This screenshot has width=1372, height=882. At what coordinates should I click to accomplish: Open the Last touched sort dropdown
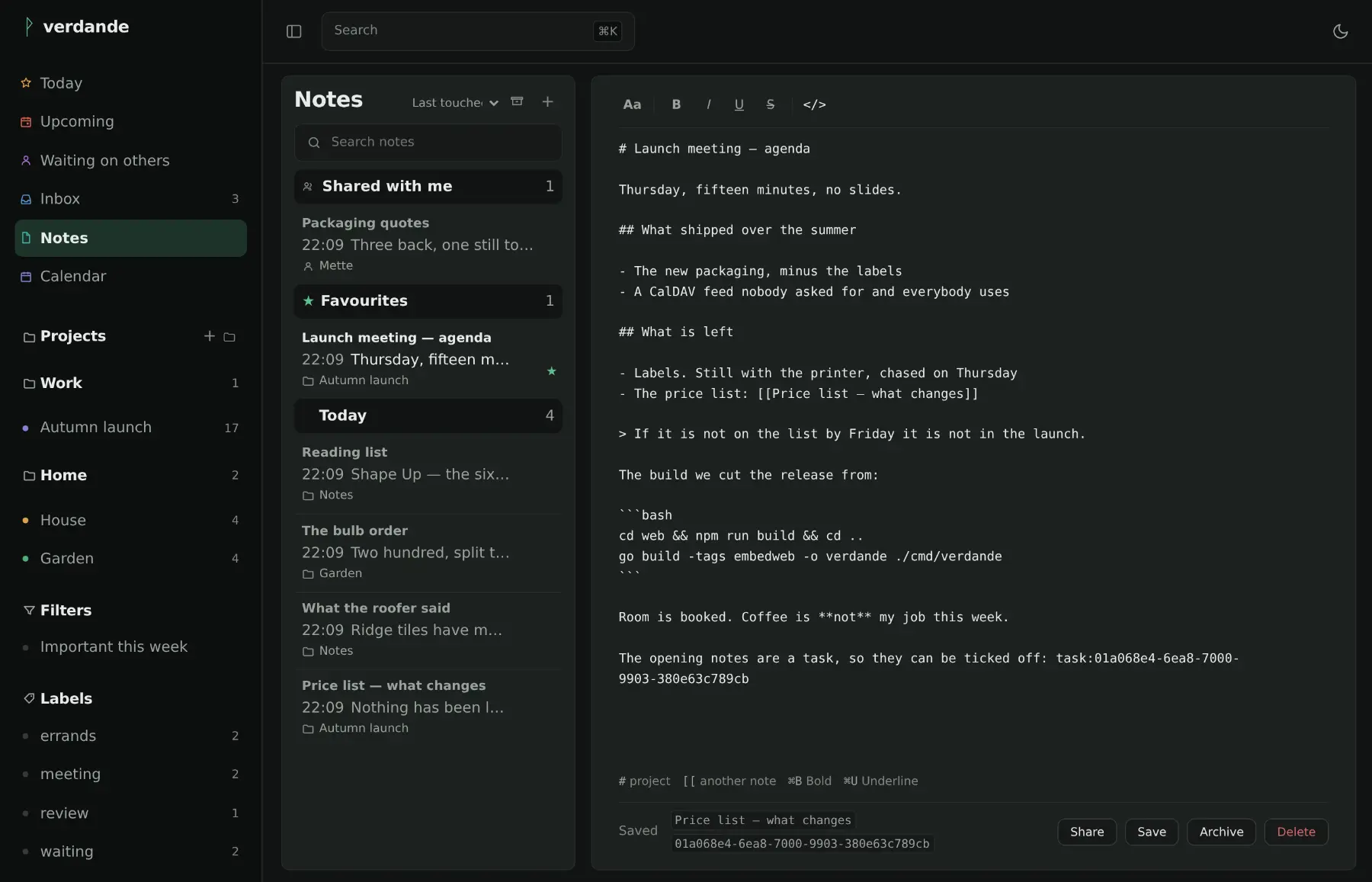[455, 102]
